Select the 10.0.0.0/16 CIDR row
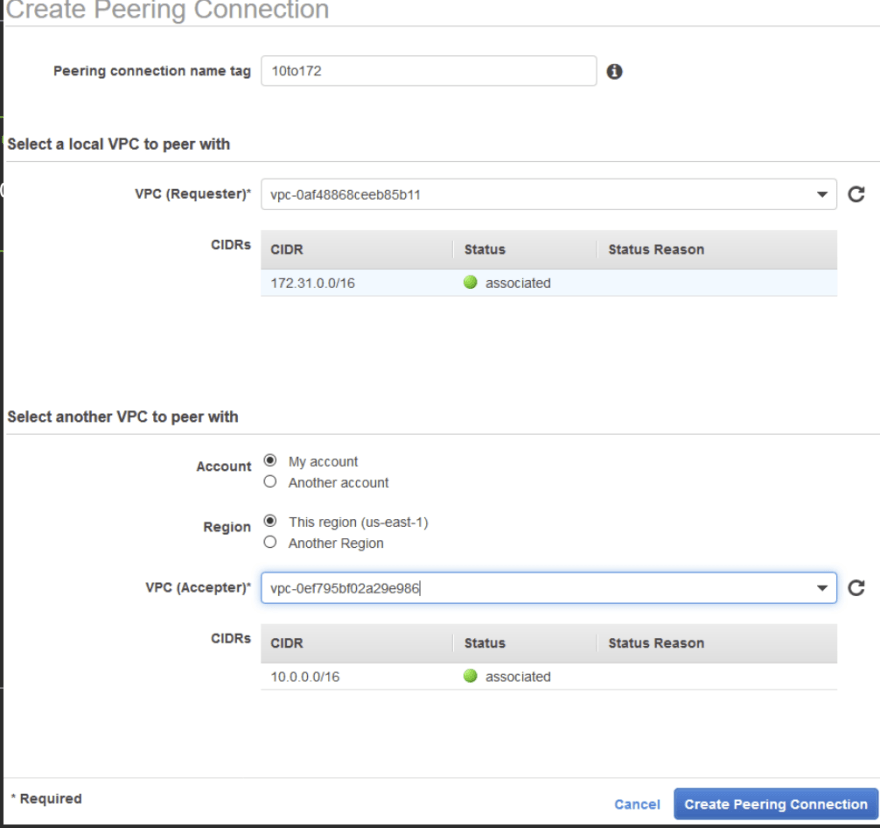This screenshot has width=880, height=828. click(x=549, y=676)
